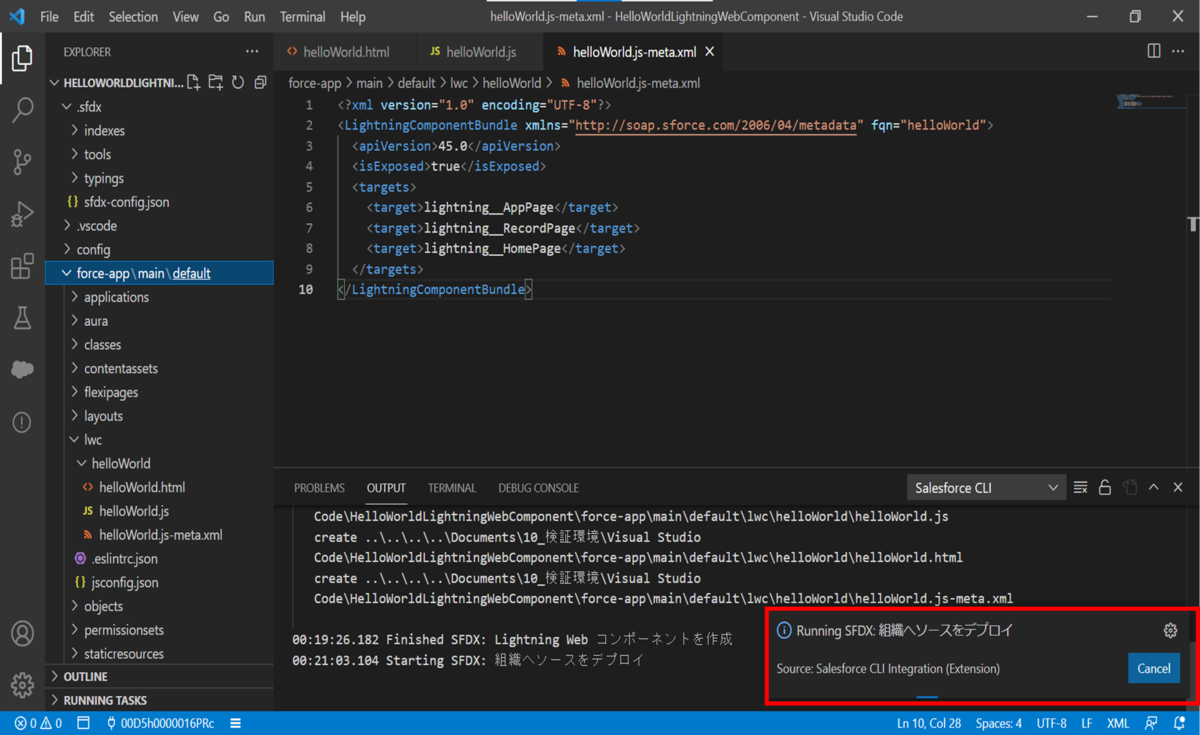Click Spaces: 4 indentation in status bar

(x=998, y=723)
